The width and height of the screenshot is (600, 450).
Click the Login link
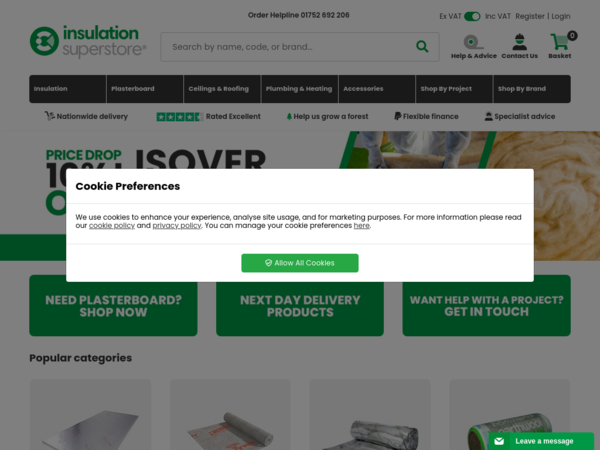561,16
